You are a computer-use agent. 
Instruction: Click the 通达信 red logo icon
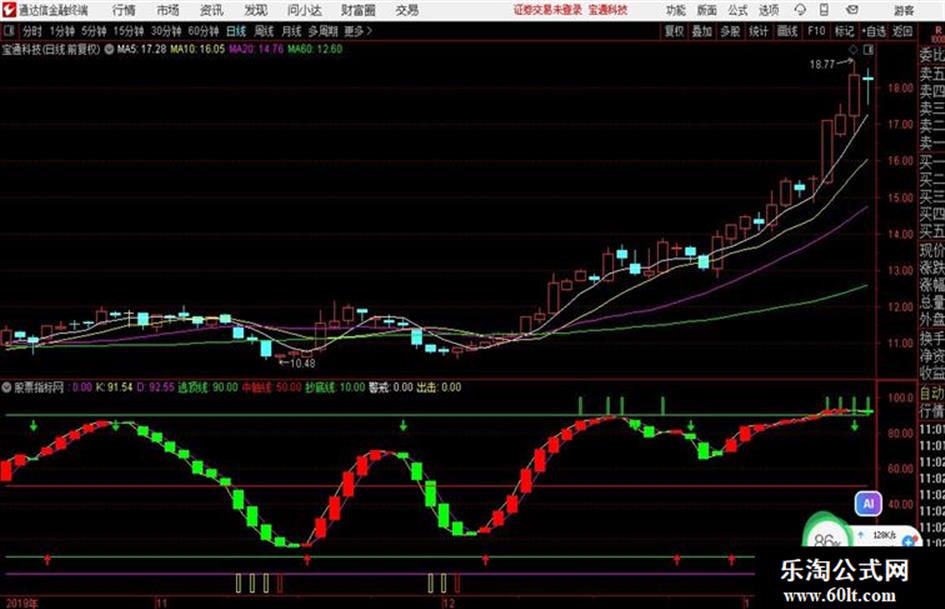[x=8, y=10]
